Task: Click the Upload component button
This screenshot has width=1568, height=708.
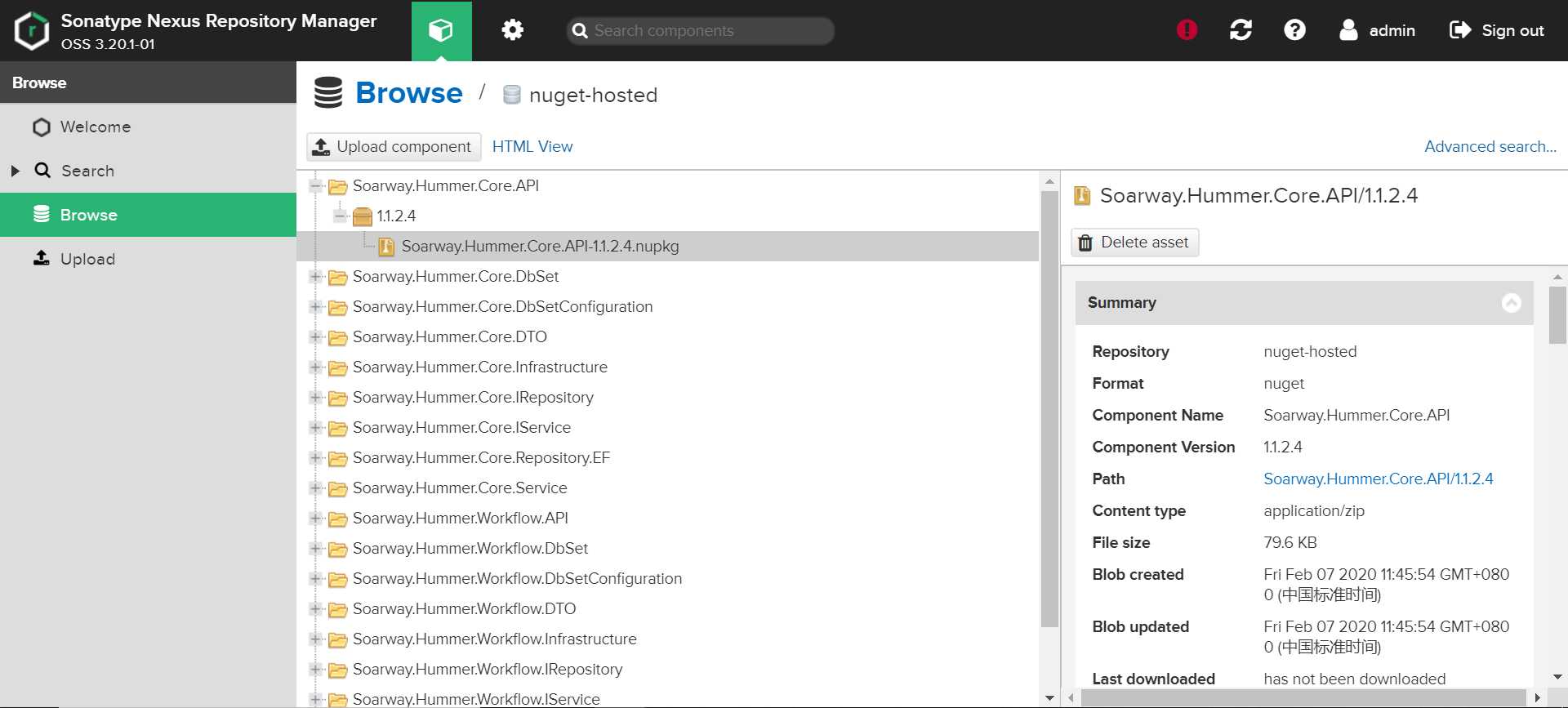Action: [394, 147]
